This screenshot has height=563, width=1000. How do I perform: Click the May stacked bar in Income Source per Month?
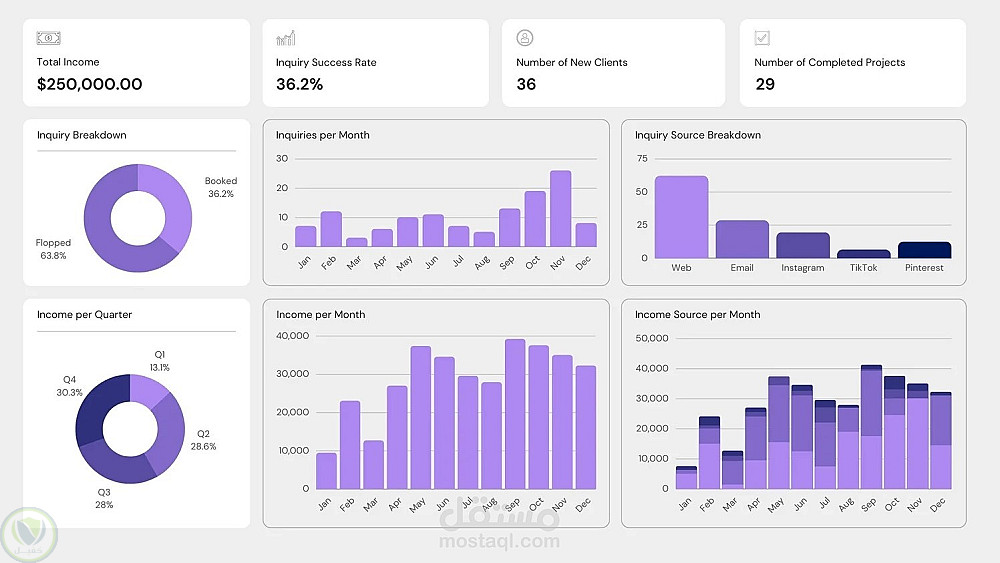[779, 432]
